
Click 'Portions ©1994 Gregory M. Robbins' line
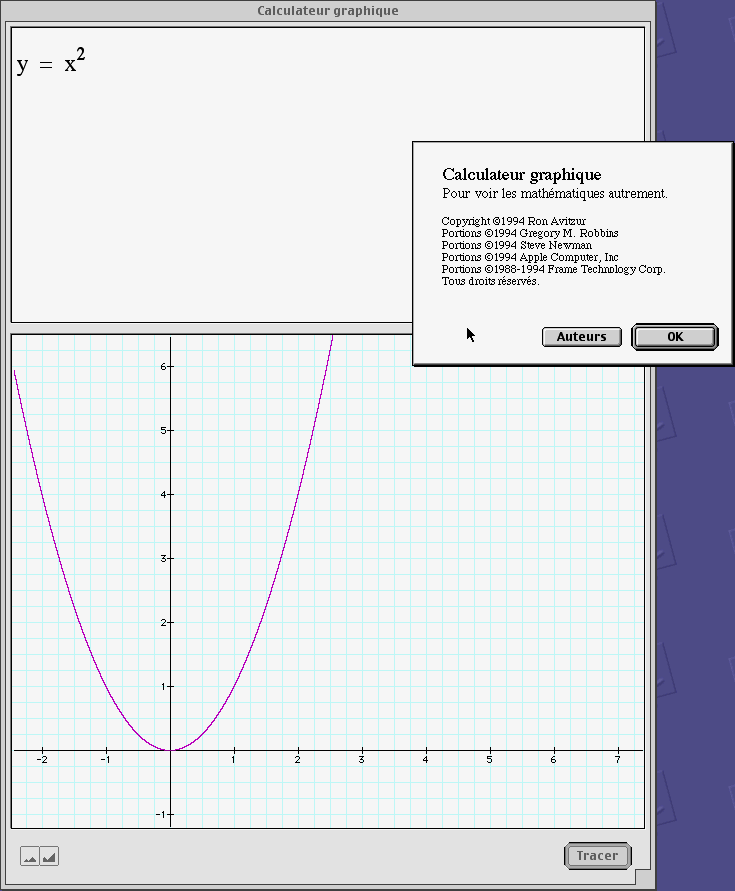pos(530,233)
